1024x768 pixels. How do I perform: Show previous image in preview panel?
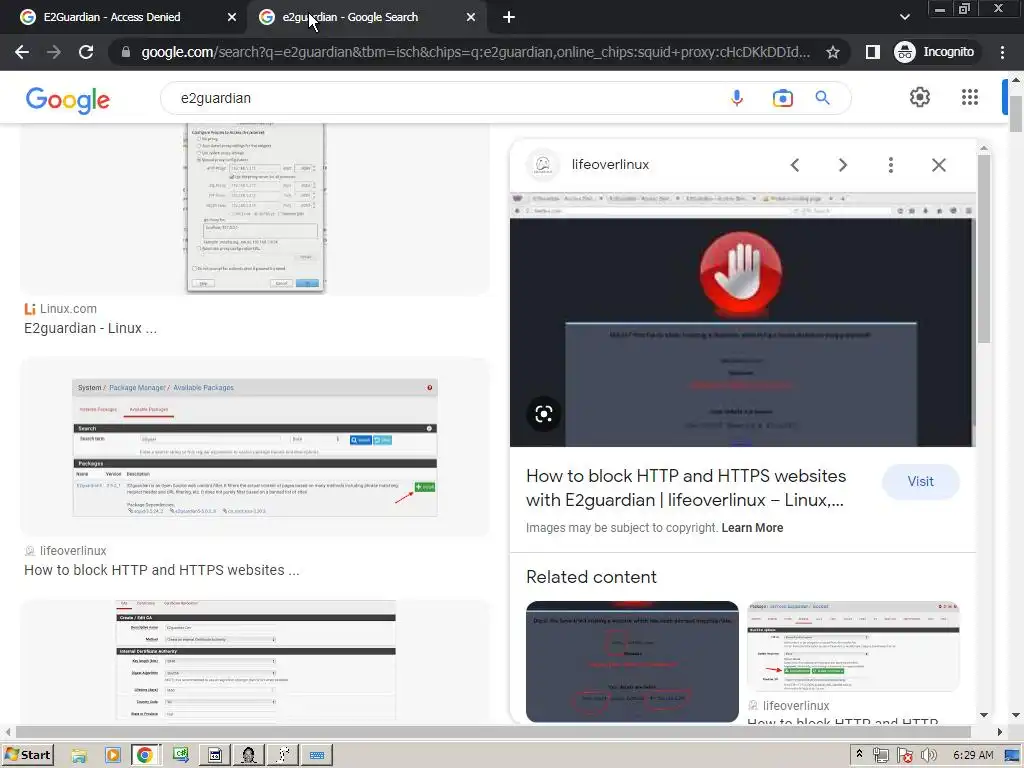[x=795, y=165]
